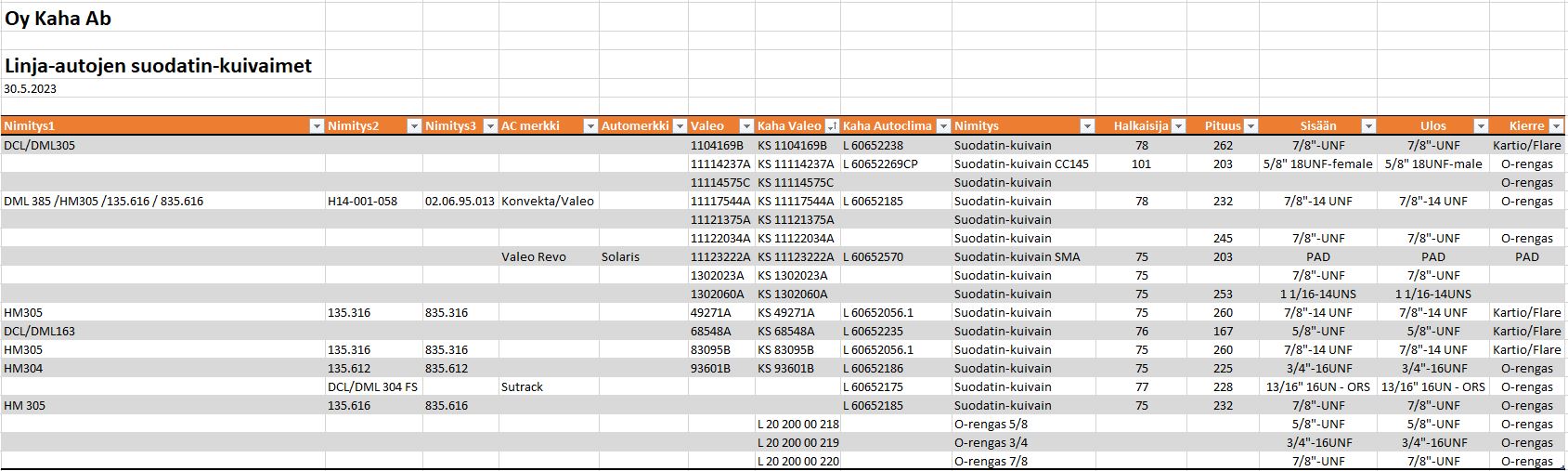This screenshot has height=471, width=1568.
Task: Select the 02.06.95.013 cell
Action: pos(460,202)
